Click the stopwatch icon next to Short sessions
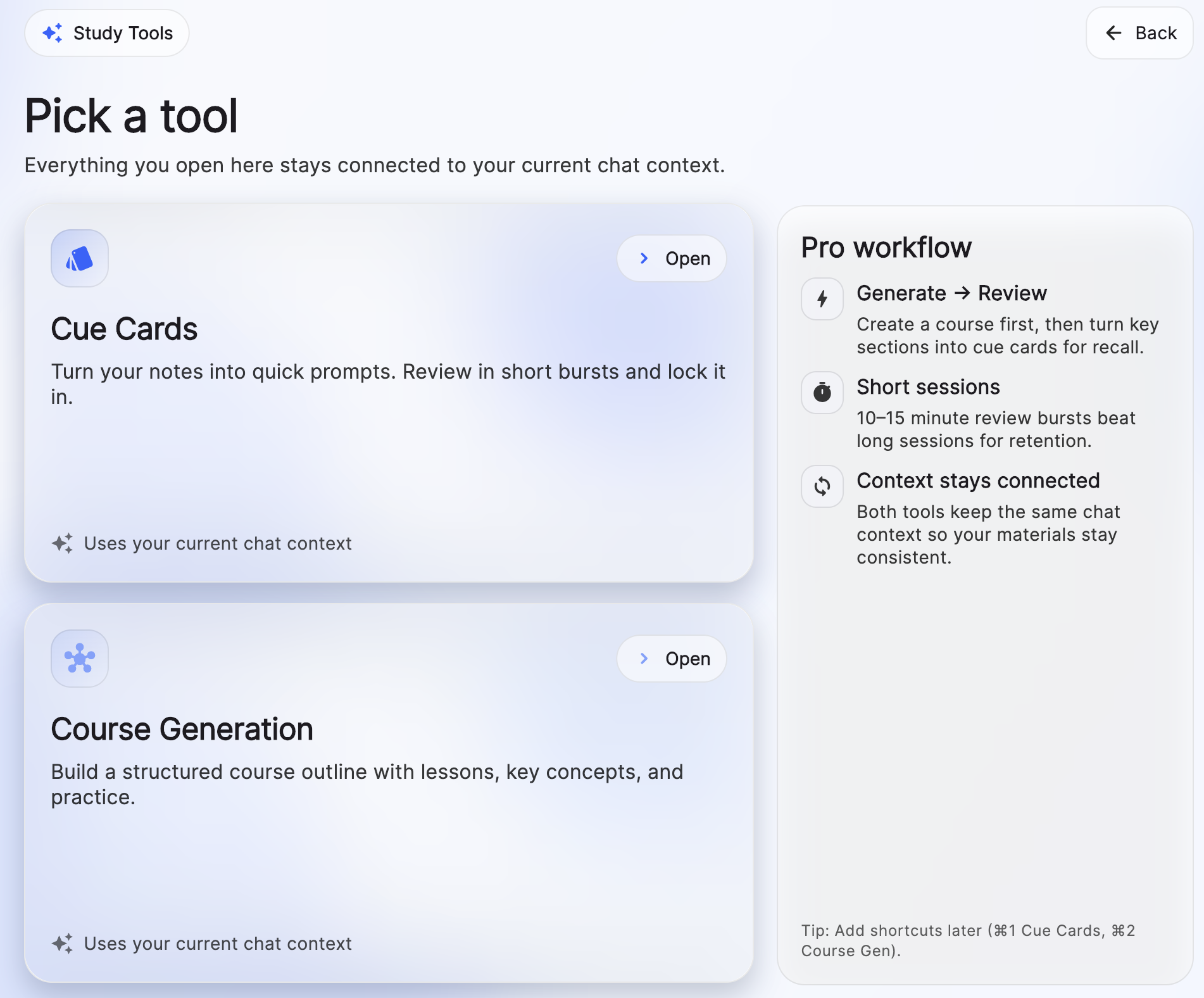 821,392
